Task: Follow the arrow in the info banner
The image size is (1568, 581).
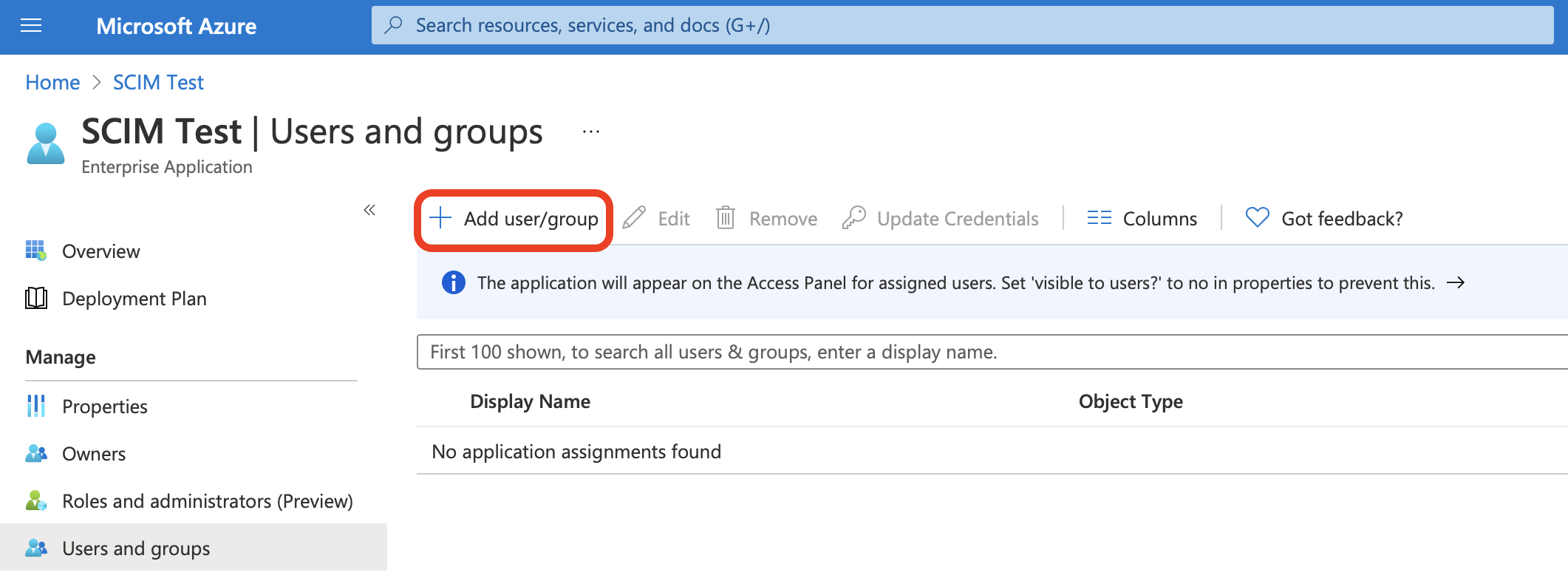Action: click(1456, 283)
